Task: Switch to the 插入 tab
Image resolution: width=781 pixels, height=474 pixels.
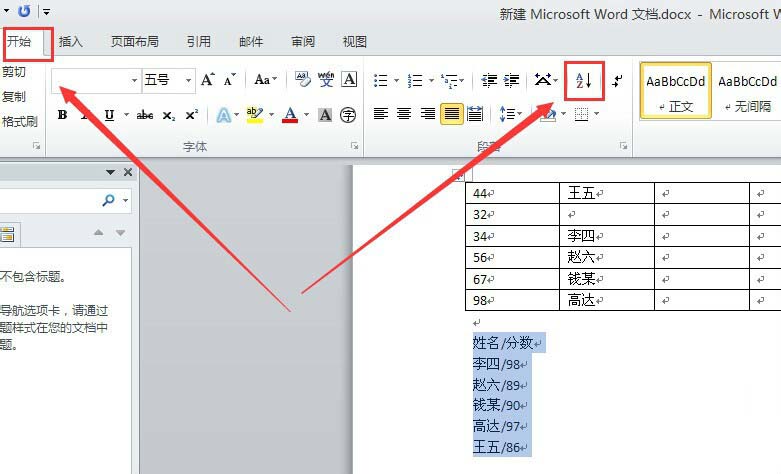Action: pyautogui.click(x=71, y=42)
